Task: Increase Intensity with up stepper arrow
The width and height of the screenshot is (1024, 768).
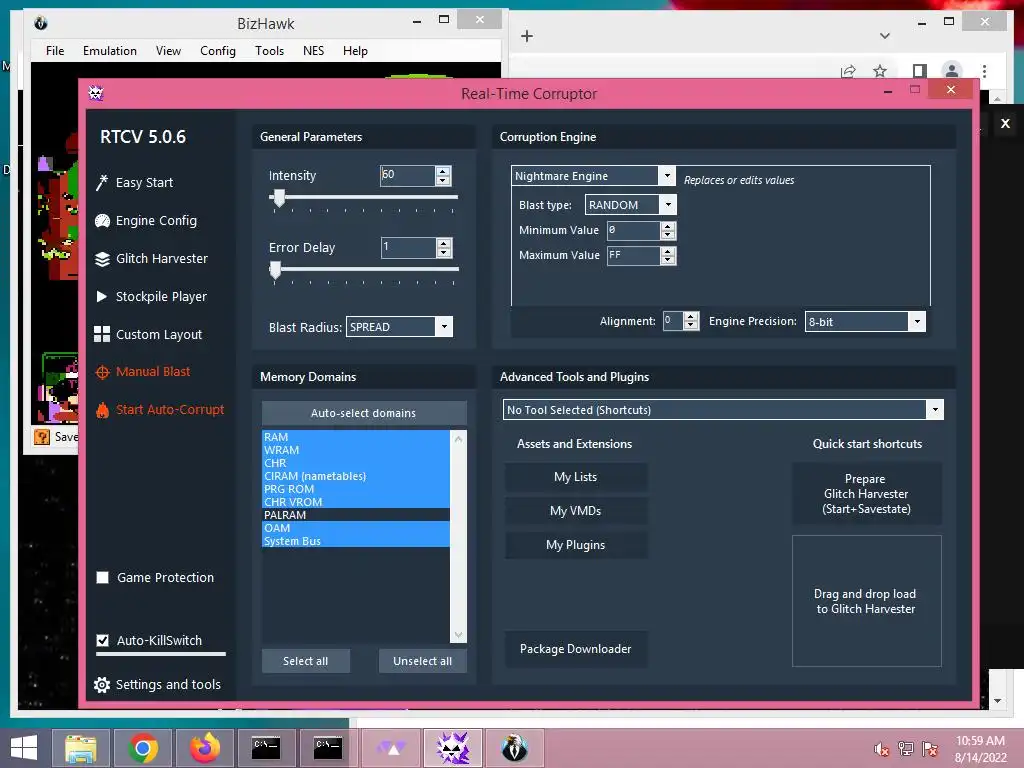Action: (x=443, y=171)
